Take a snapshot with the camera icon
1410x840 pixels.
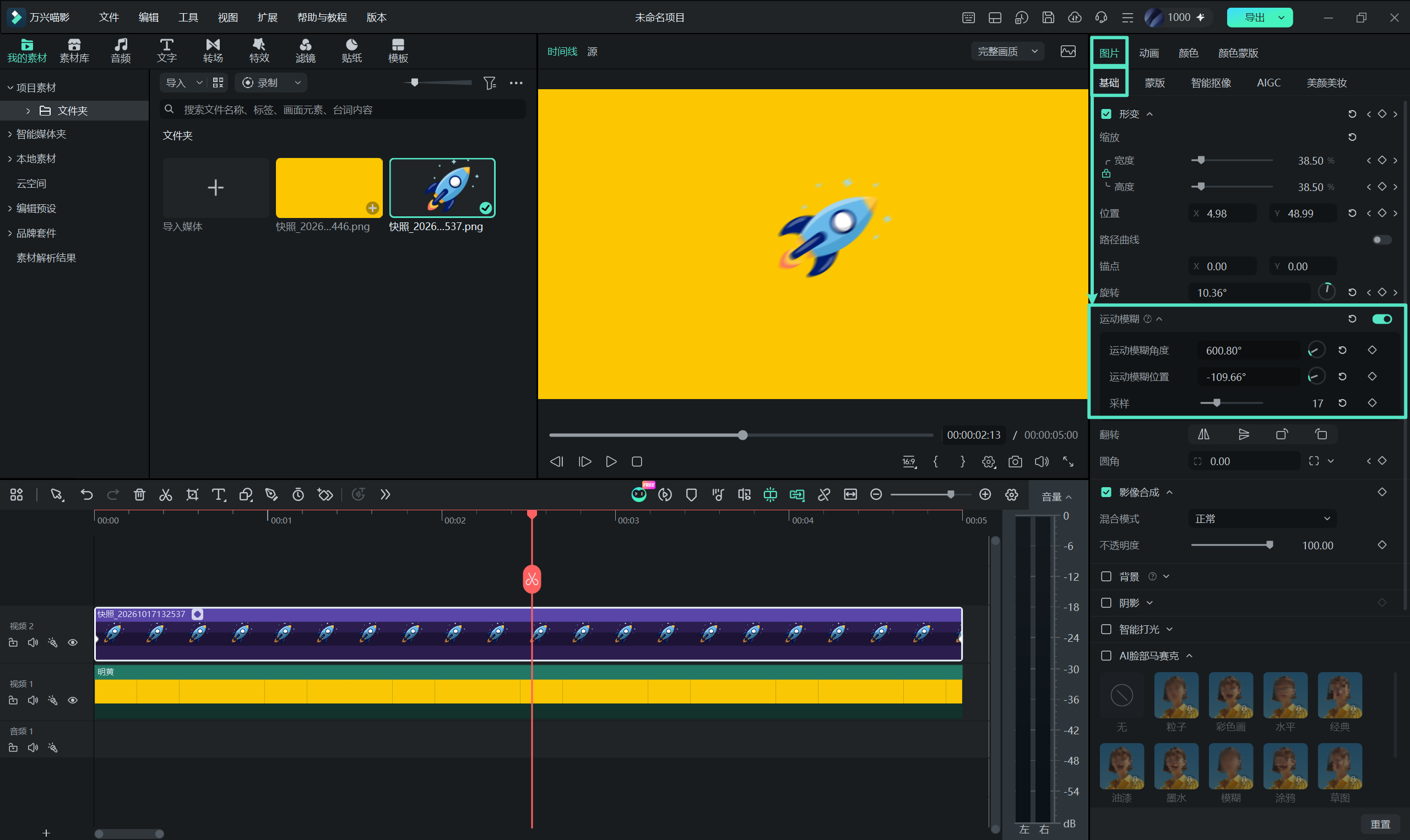point(1015,462)
